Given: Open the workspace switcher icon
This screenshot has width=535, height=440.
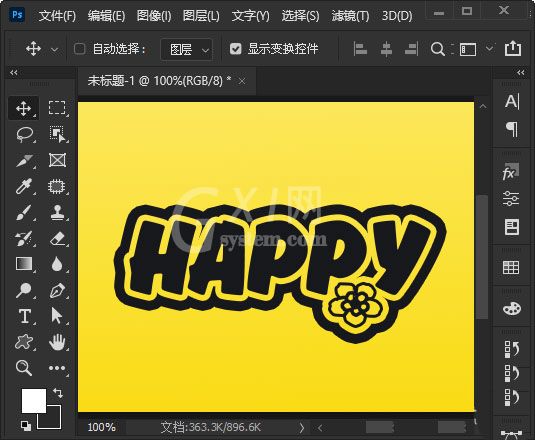Looking at the screenshot, I should click(468, 49).
